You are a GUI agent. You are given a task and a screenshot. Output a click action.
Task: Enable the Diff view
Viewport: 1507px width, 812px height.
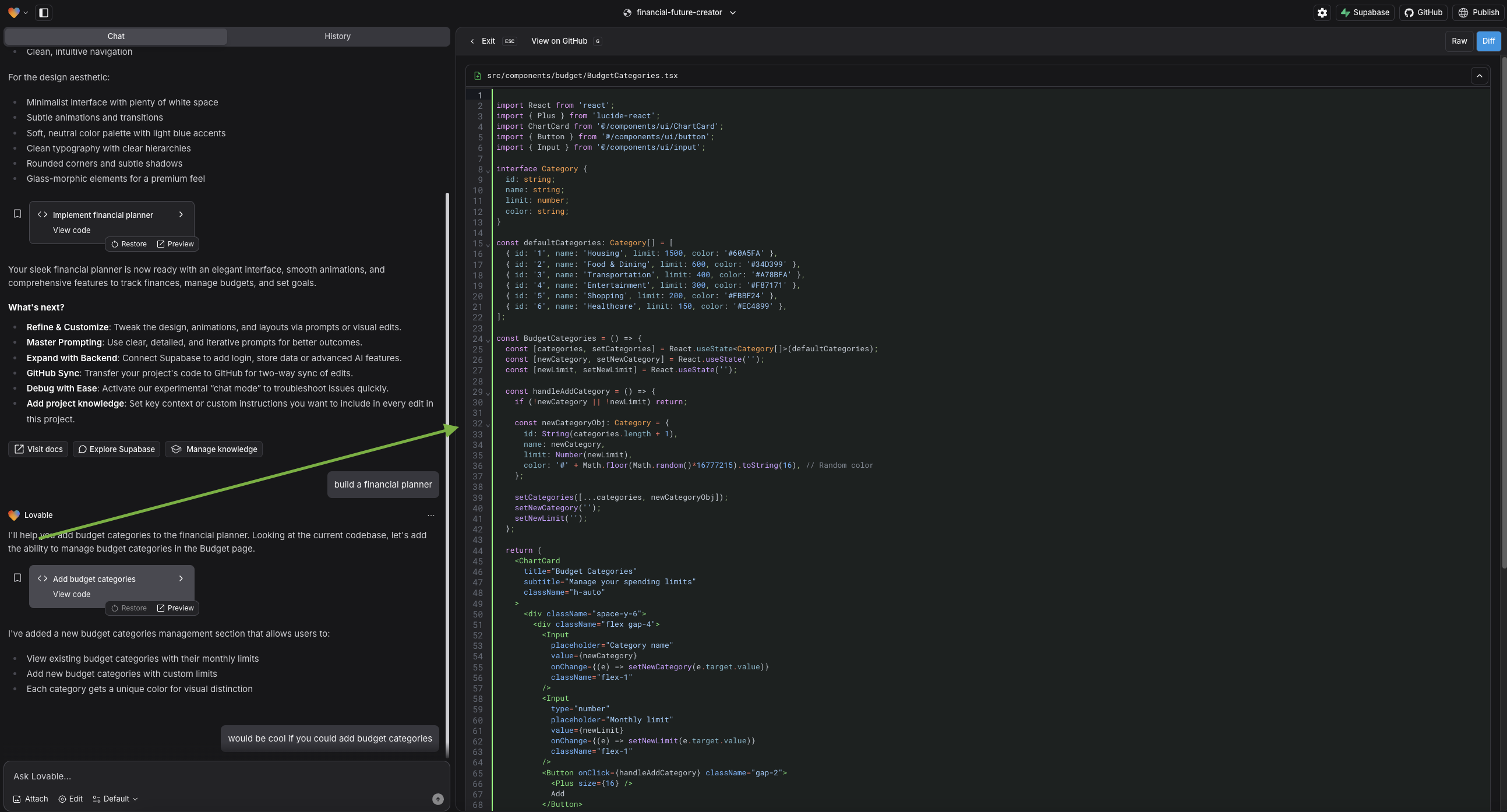(x=1489, y=41)
